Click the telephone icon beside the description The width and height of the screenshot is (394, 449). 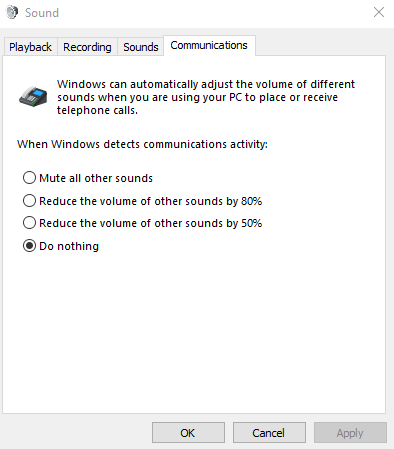[33, 97]
